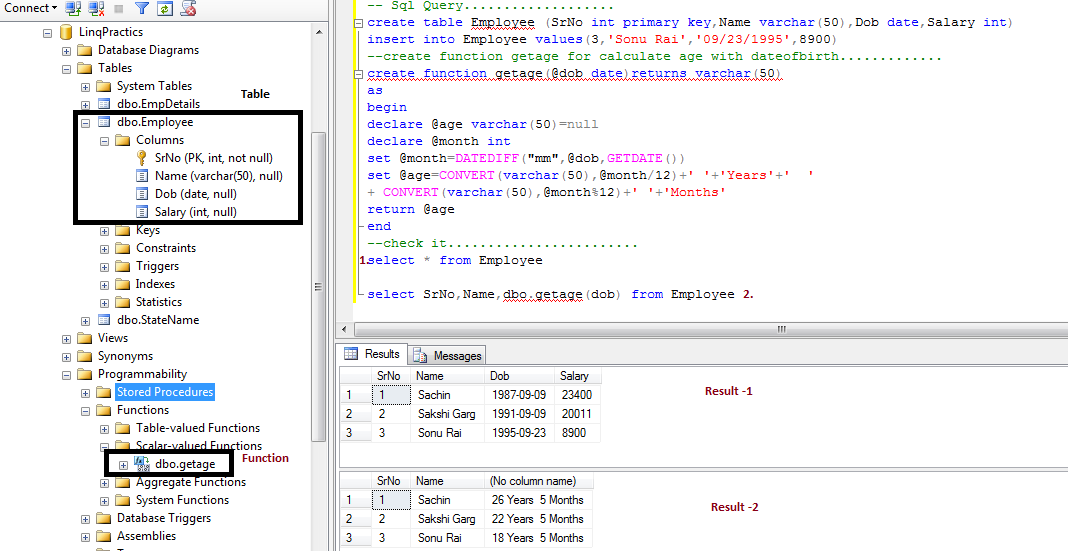Viewport: 1068px width, 551px height.
Task: Select the dbo.EmpDetails table icon
Action: pos(104,104)
